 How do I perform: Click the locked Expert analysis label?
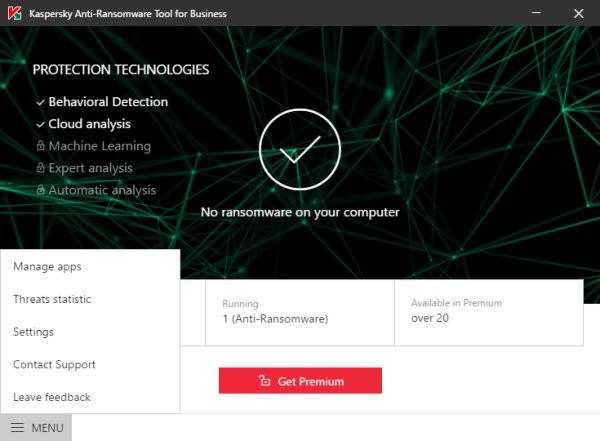click(91, 168)
